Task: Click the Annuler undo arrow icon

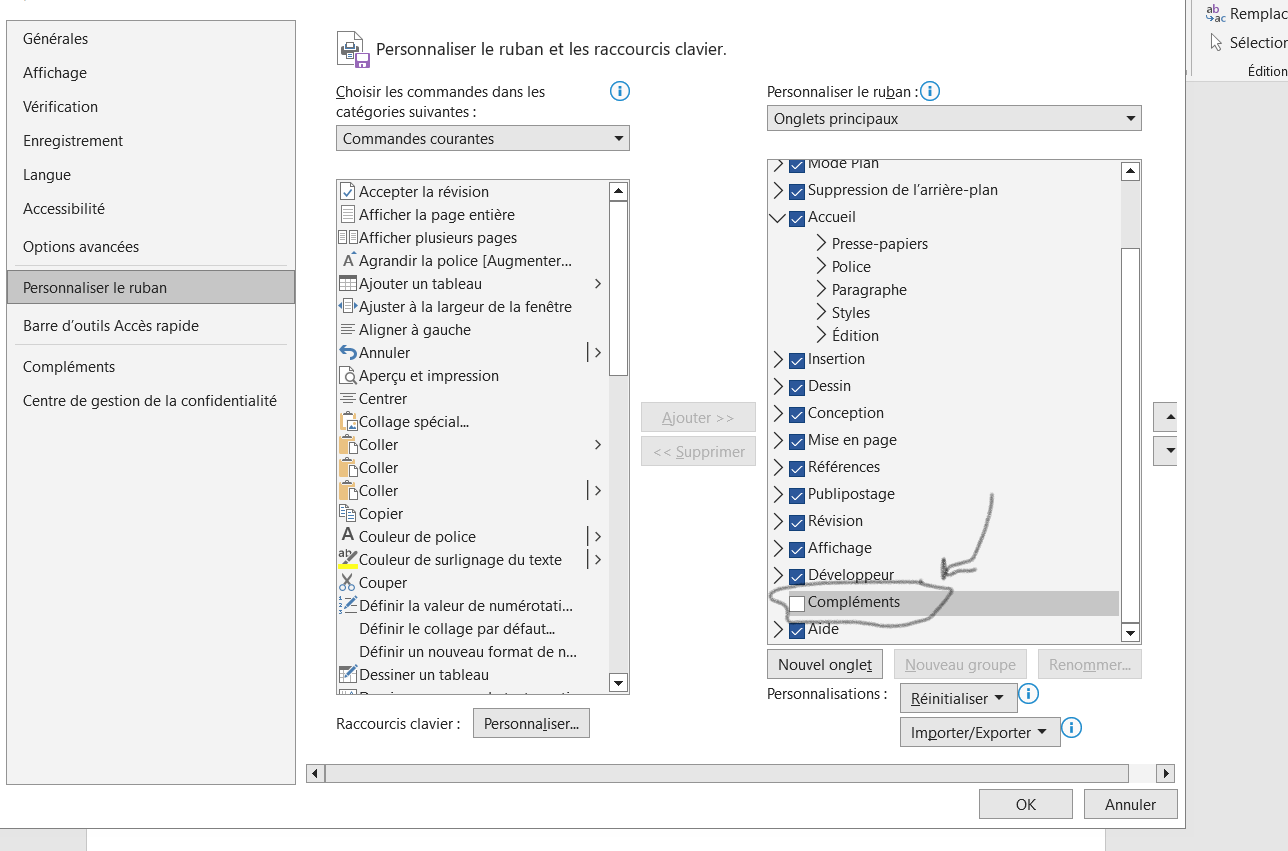Action: (x=348, y=352)
